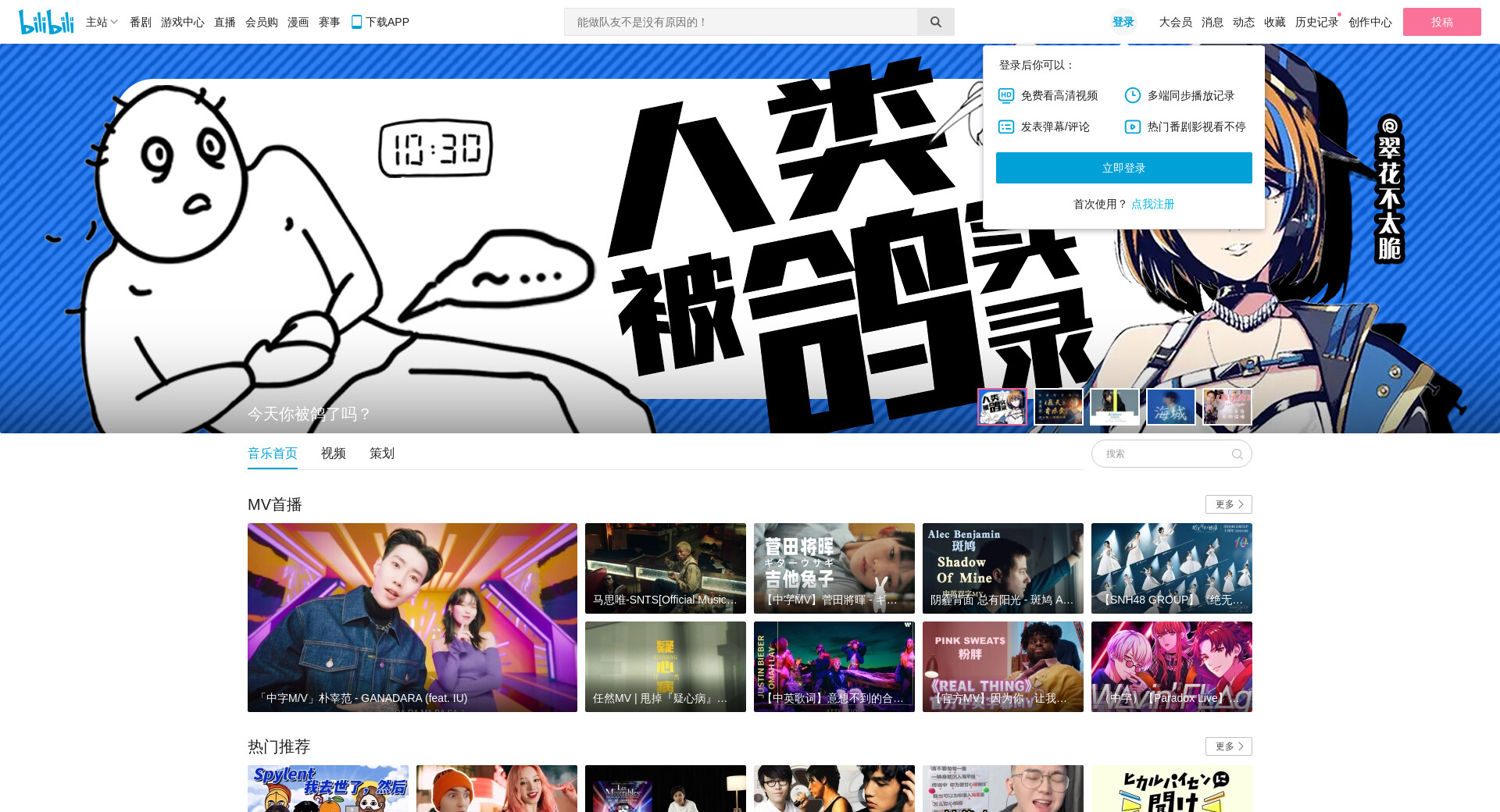The height and width of the screenshot is (812, 1500).
Task: Click the HD icon for 免费看高清视频
Action: coord(1006,95)
